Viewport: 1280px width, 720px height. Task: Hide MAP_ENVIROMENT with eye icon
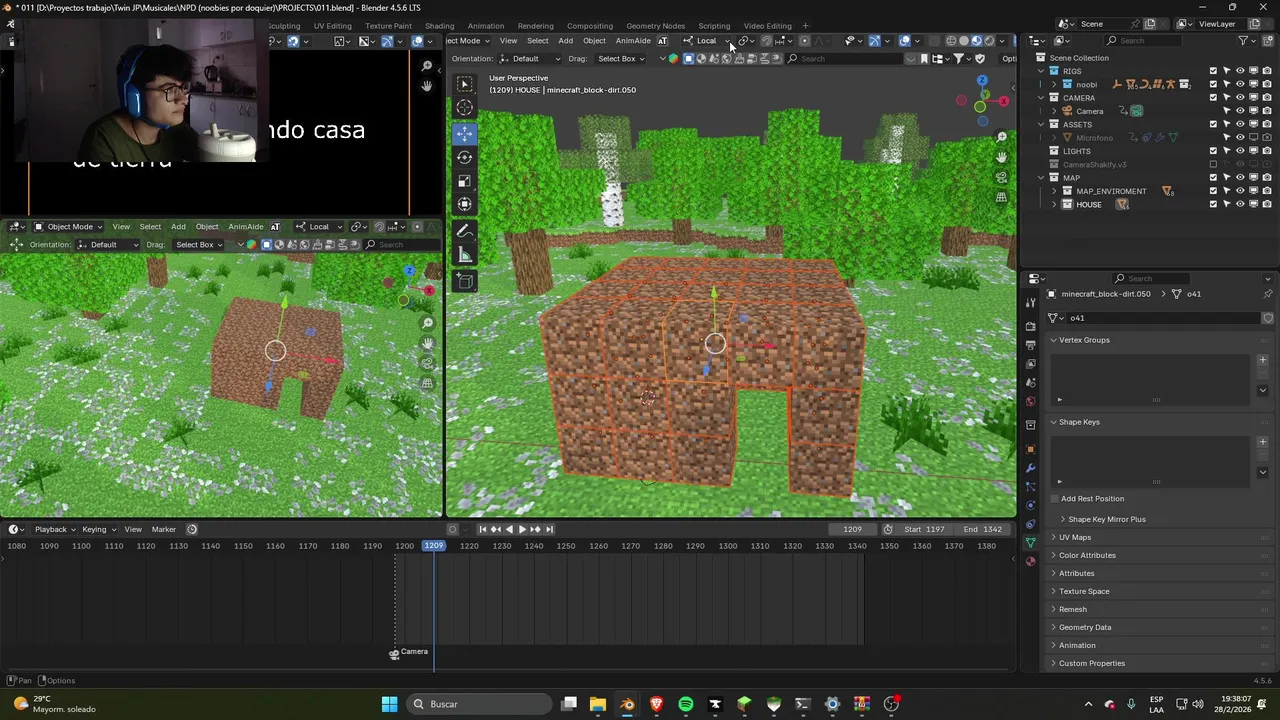pos(1240,191)
